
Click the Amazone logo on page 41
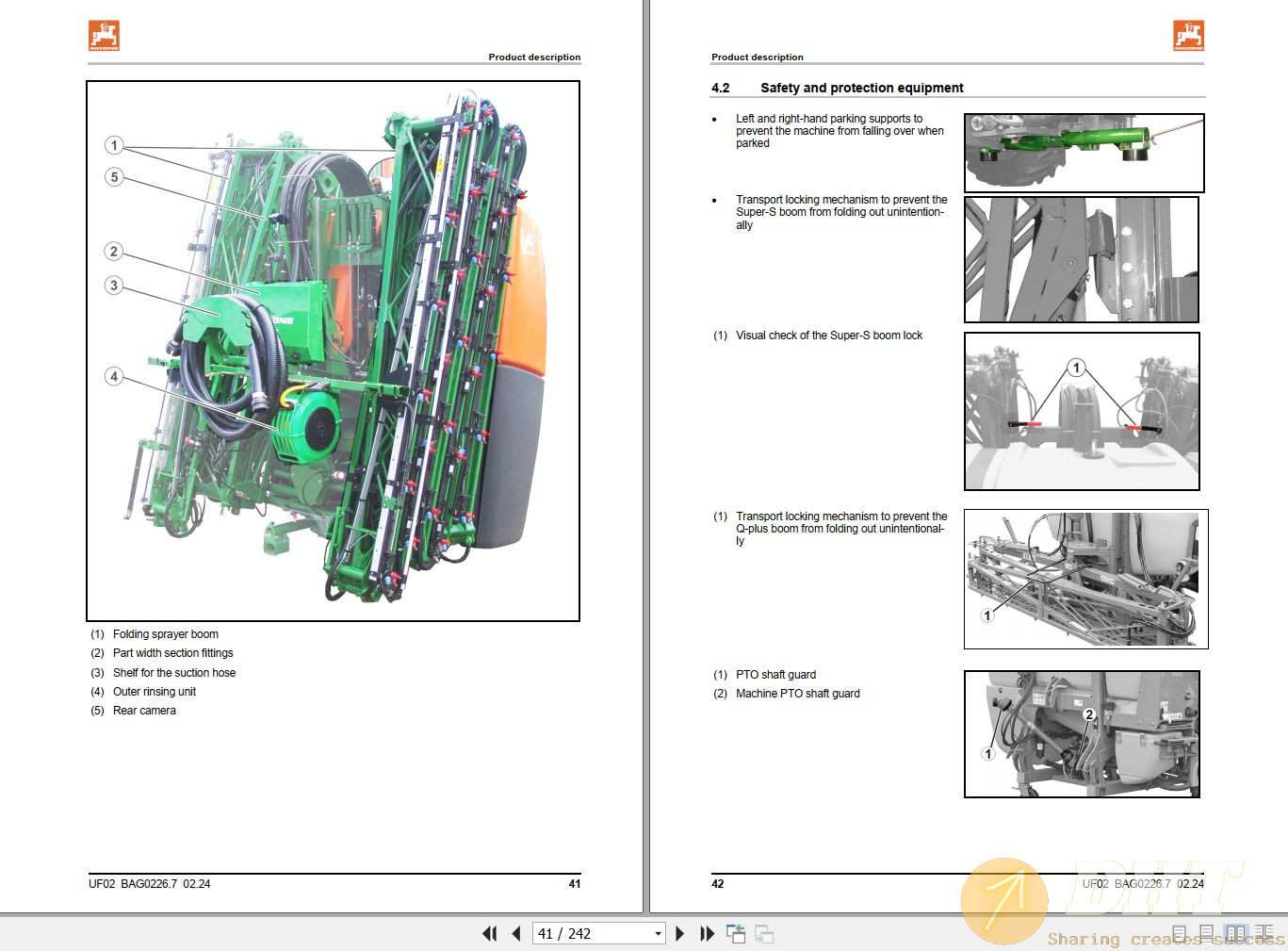(x=105, y=36)
